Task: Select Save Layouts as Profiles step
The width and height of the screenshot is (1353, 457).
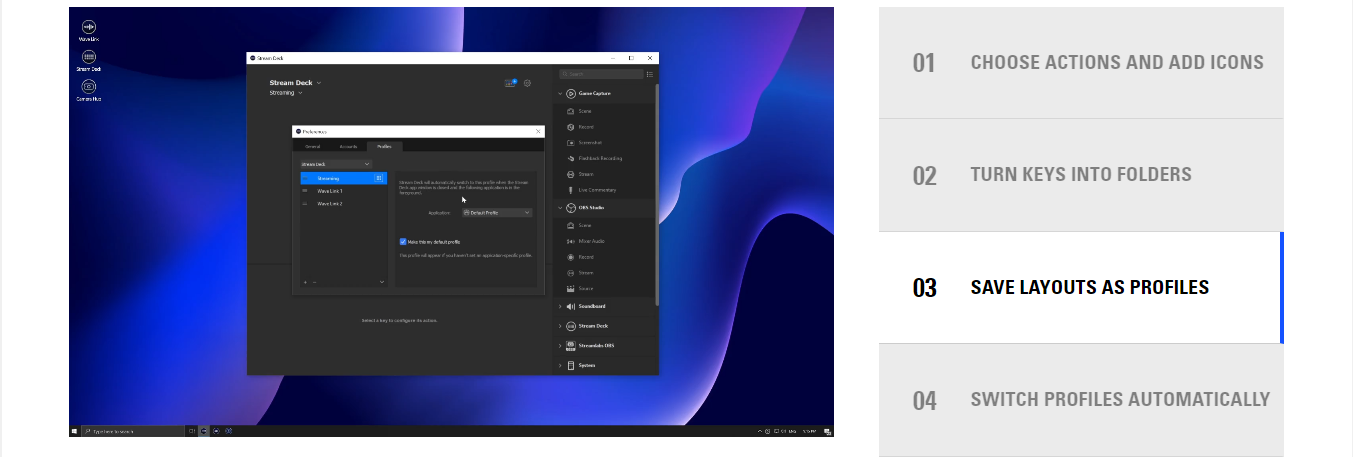Action: (1081, 288)
